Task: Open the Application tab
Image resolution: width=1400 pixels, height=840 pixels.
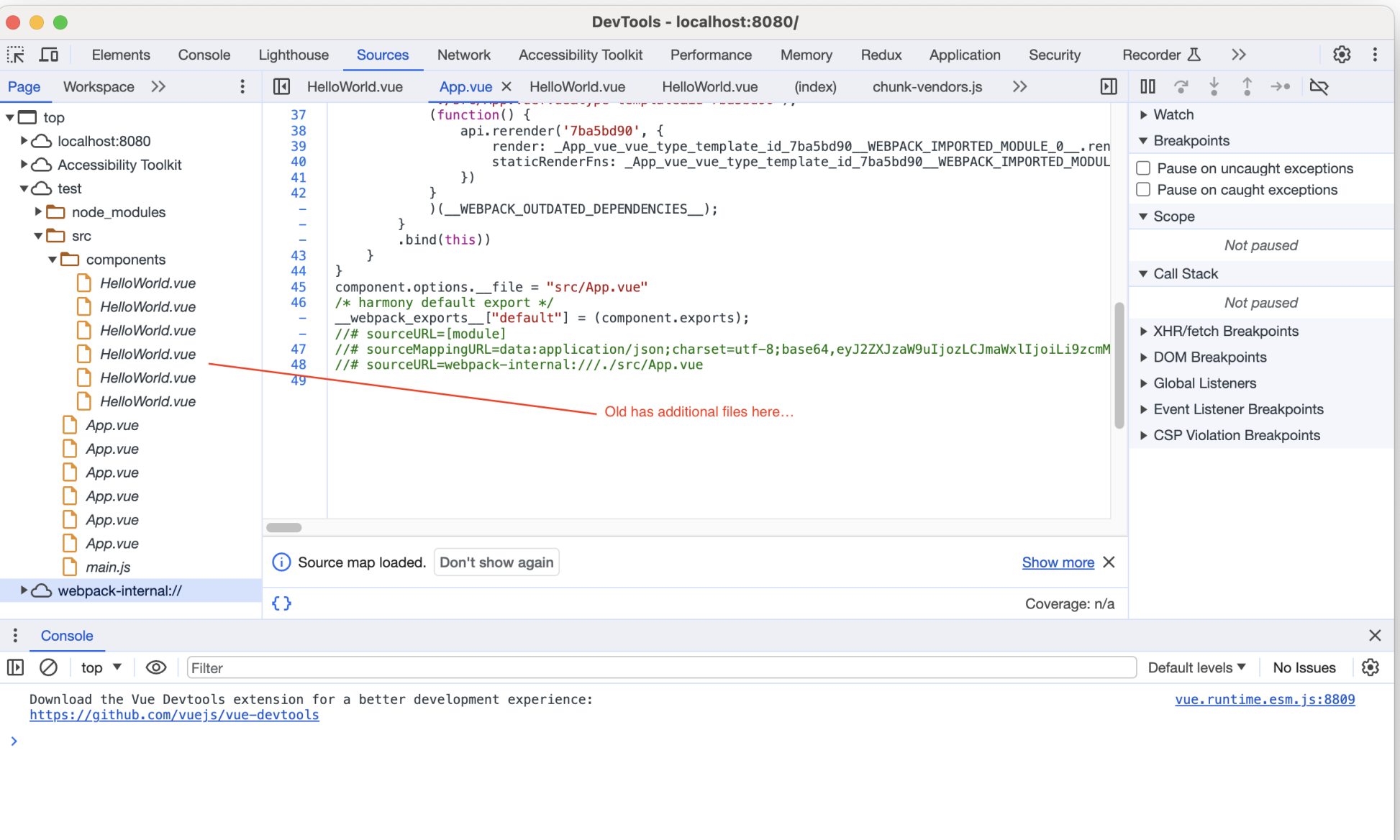Action: tap(965, 55)
